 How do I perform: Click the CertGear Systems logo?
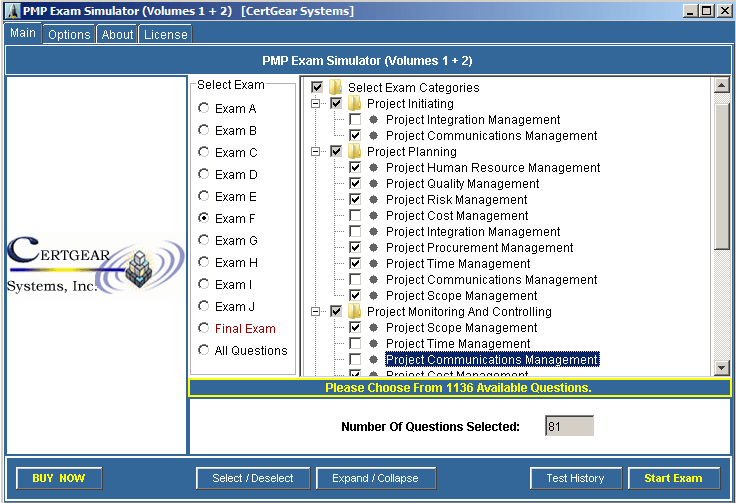point(96,265)
